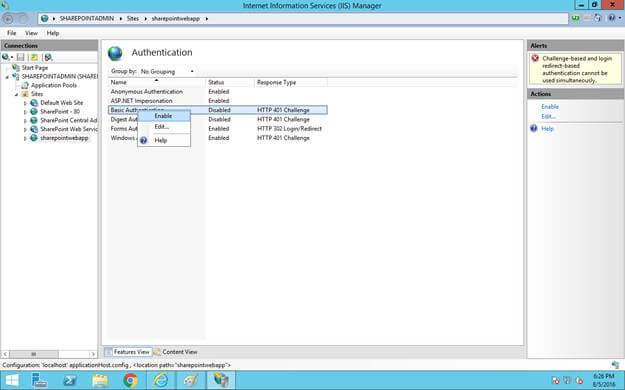This screenshot has height=390, width=625.
Task: Switch to the Content View tab
Action: (175, 352)
